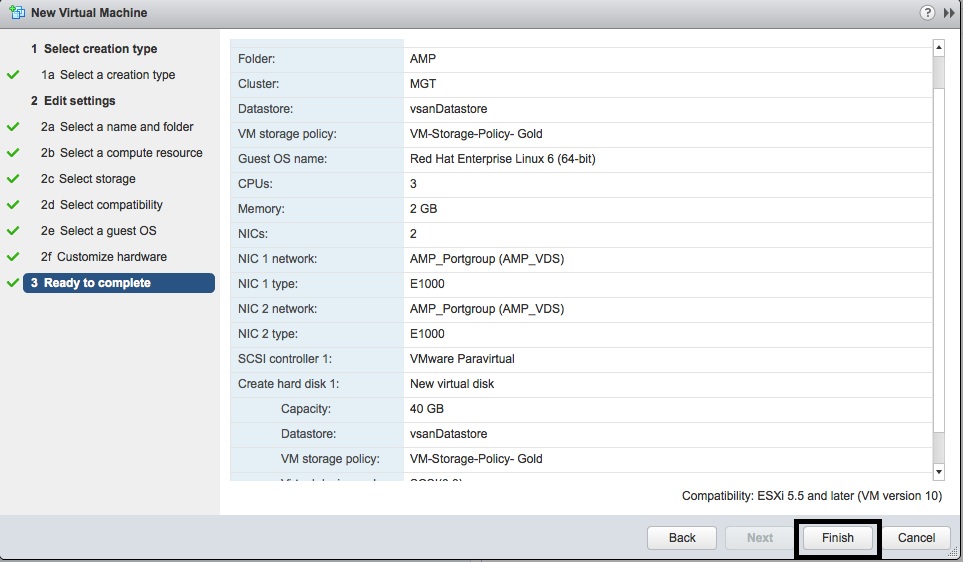Click green checkmark beside Customize hardware
The width and height of the screenshot is (963, 562).
pyautogui.click(x=13, y=257)
